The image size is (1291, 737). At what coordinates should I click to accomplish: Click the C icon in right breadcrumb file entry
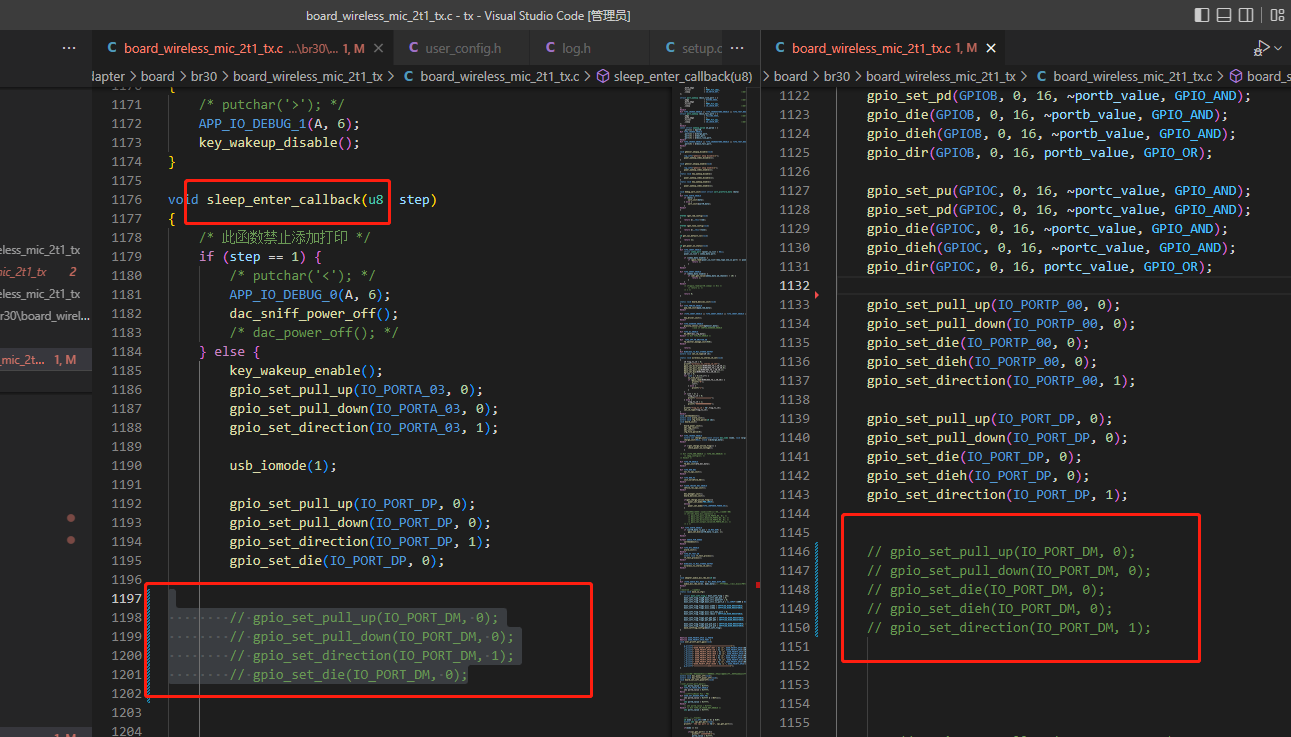(1042, 76)
